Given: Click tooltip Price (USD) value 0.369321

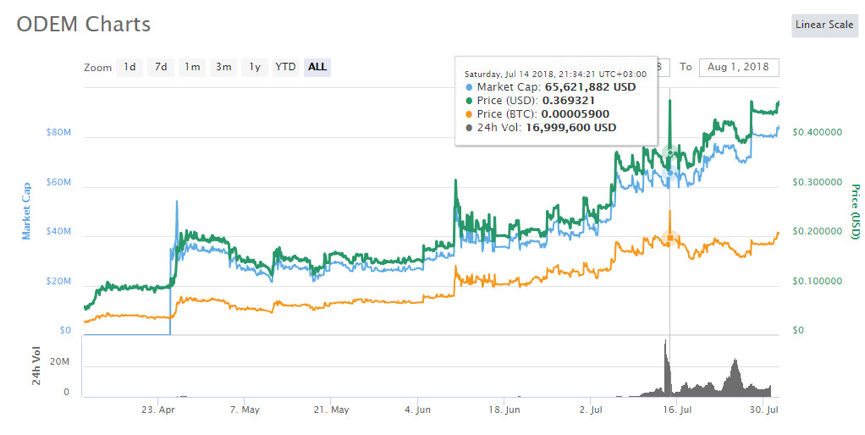Looking at the screenshot, I should point(568,101).
